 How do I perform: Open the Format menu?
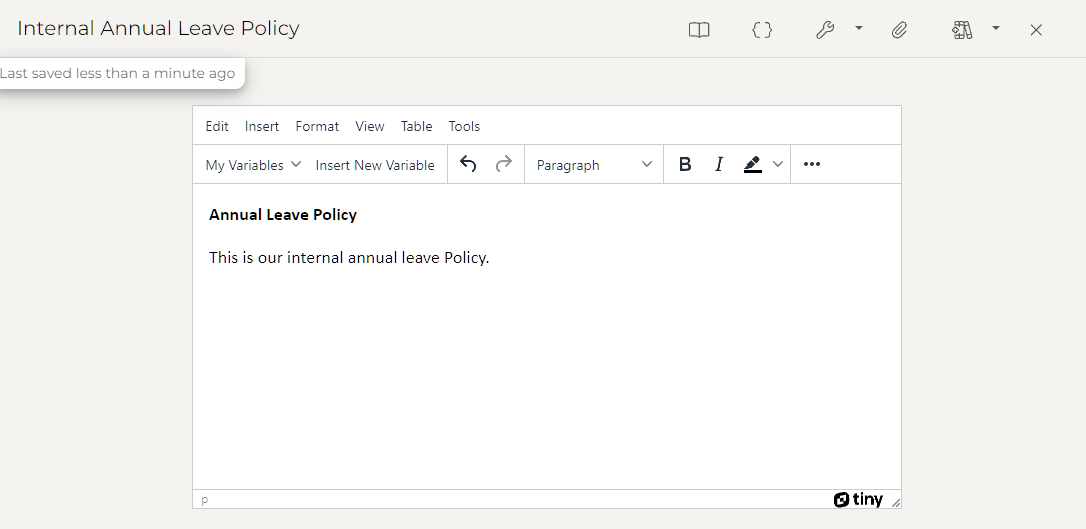pyautogui.click(x=317, y=126)
